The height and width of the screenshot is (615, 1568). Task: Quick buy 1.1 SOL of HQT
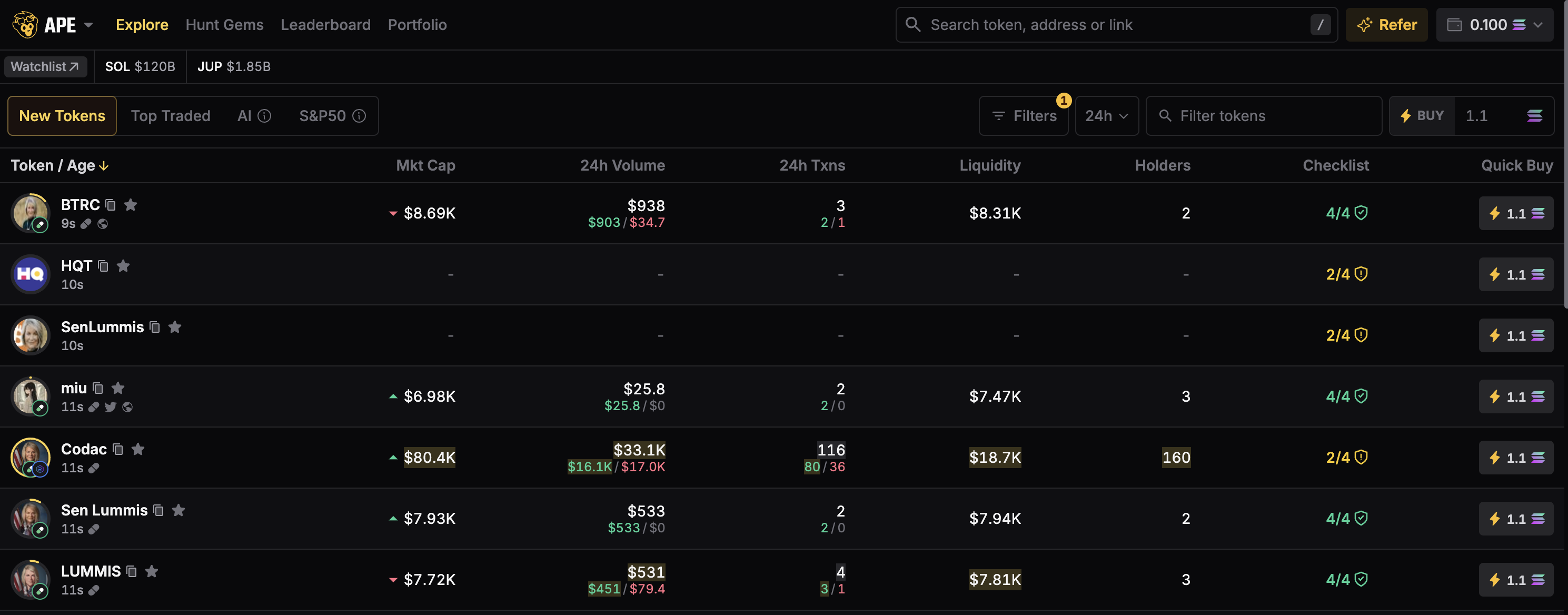pos(1516,274)
